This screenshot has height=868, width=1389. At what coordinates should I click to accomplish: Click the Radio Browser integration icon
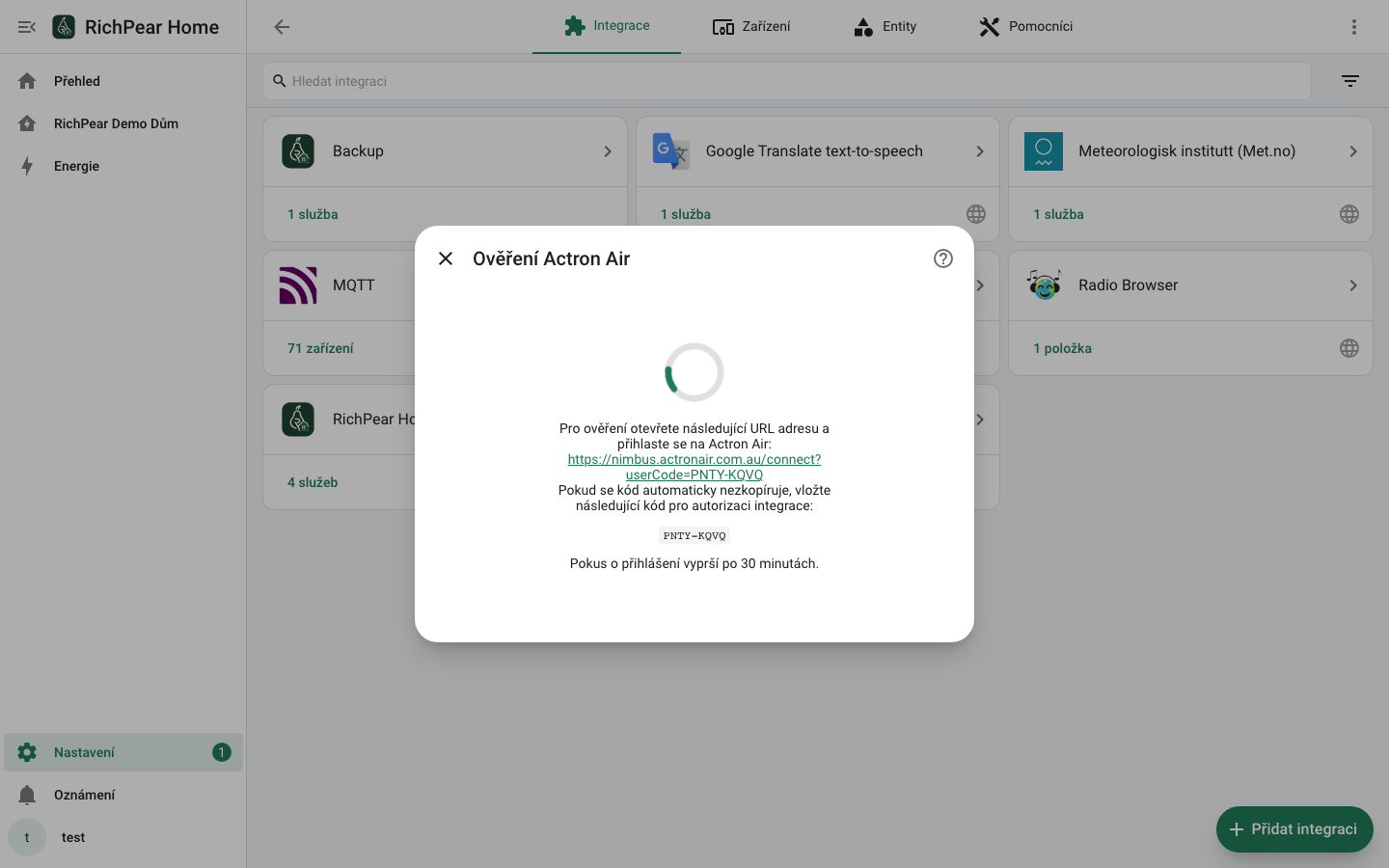1044,285
